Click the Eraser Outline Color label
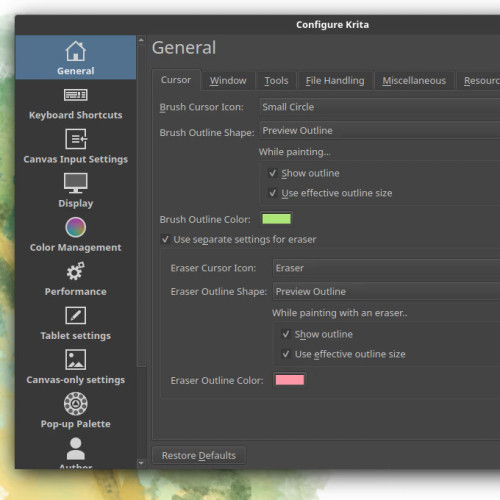The image size is (500, 500). pyautogui.click(x=217, y=381)
